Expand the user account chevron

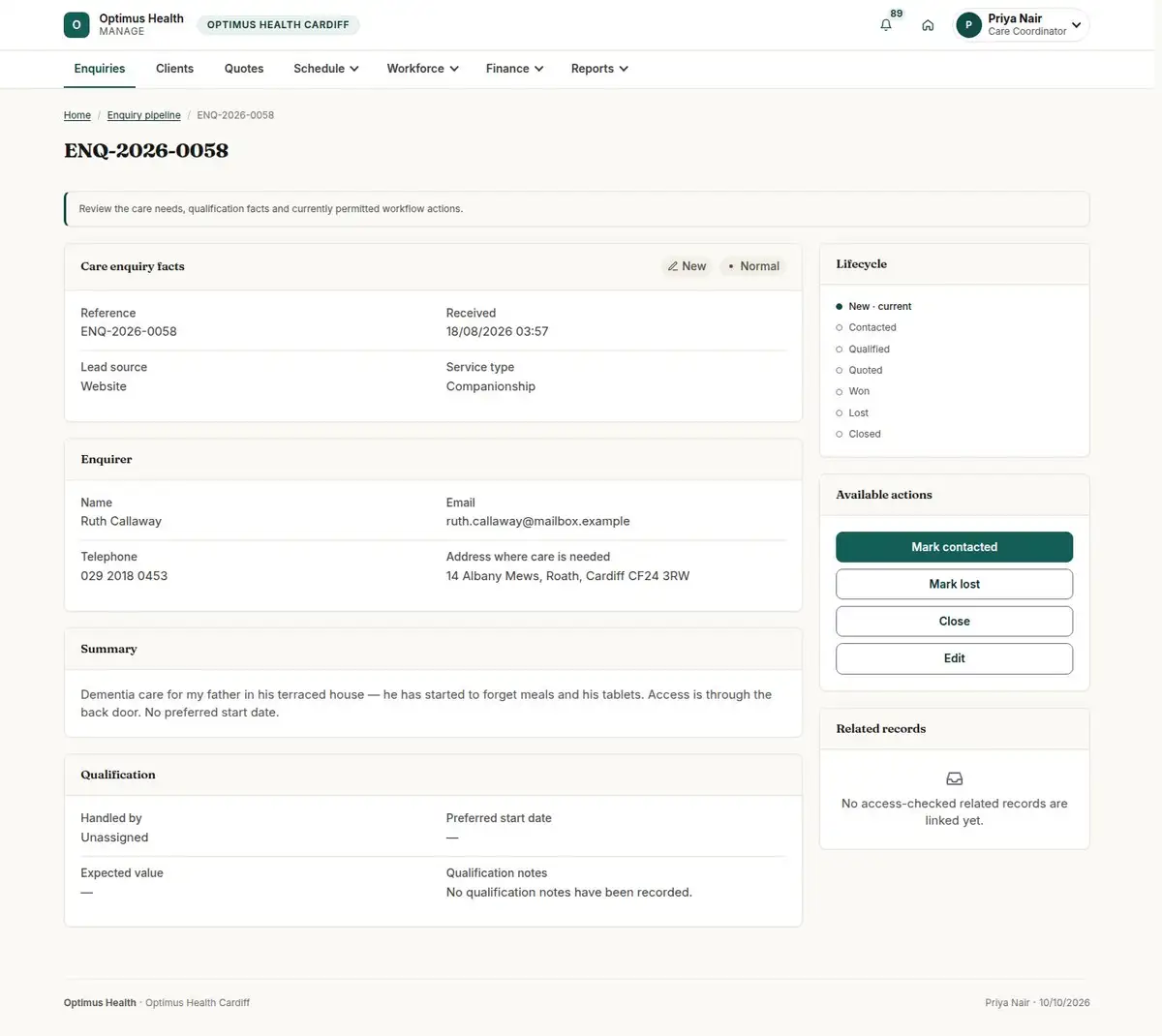pyautogui.click(x=1076, y=25)
